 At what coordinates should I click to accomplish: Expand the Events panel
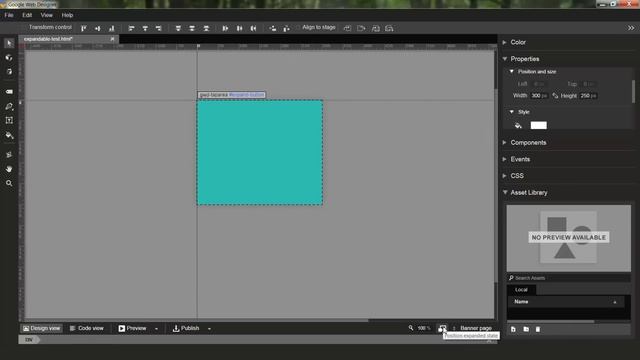pos(505,159)
